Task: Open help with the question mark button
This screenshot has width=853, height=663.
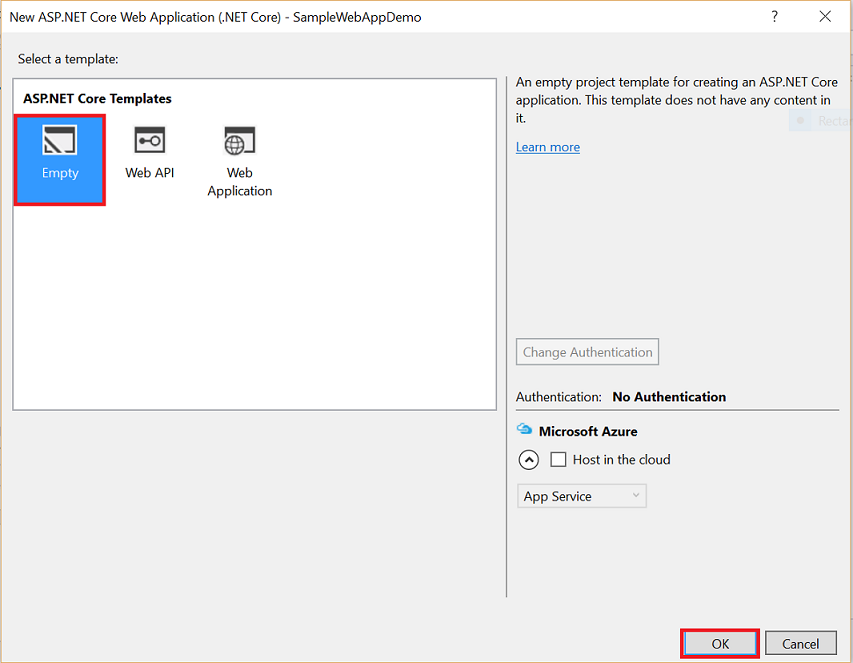Action: pyautogui.click(x=774, y=16)
